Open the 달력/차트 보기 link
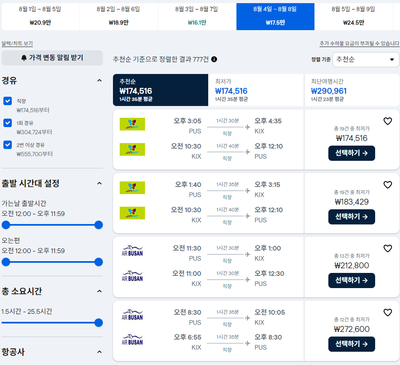Viewport: 400px width, 365px height. (x=17, y=43)
